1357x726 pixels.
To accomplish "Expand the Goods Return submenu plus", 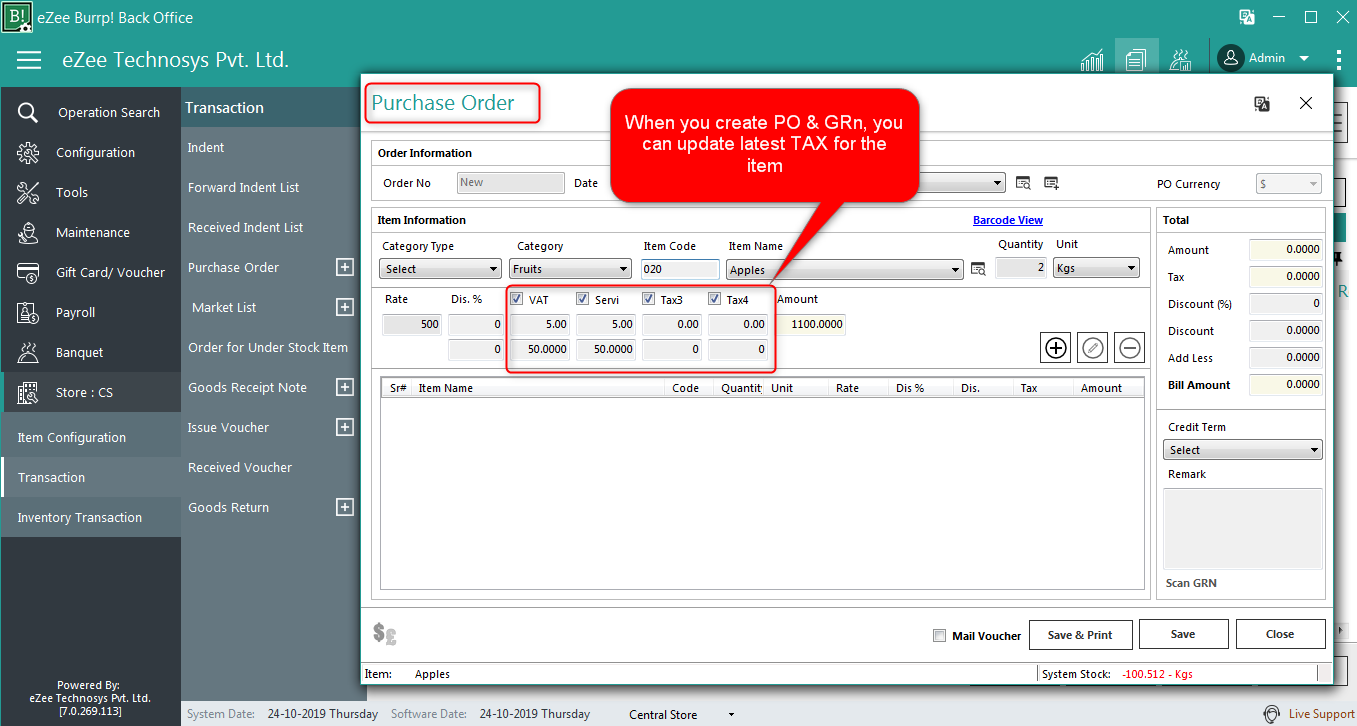I will click(x=345, y=507).
